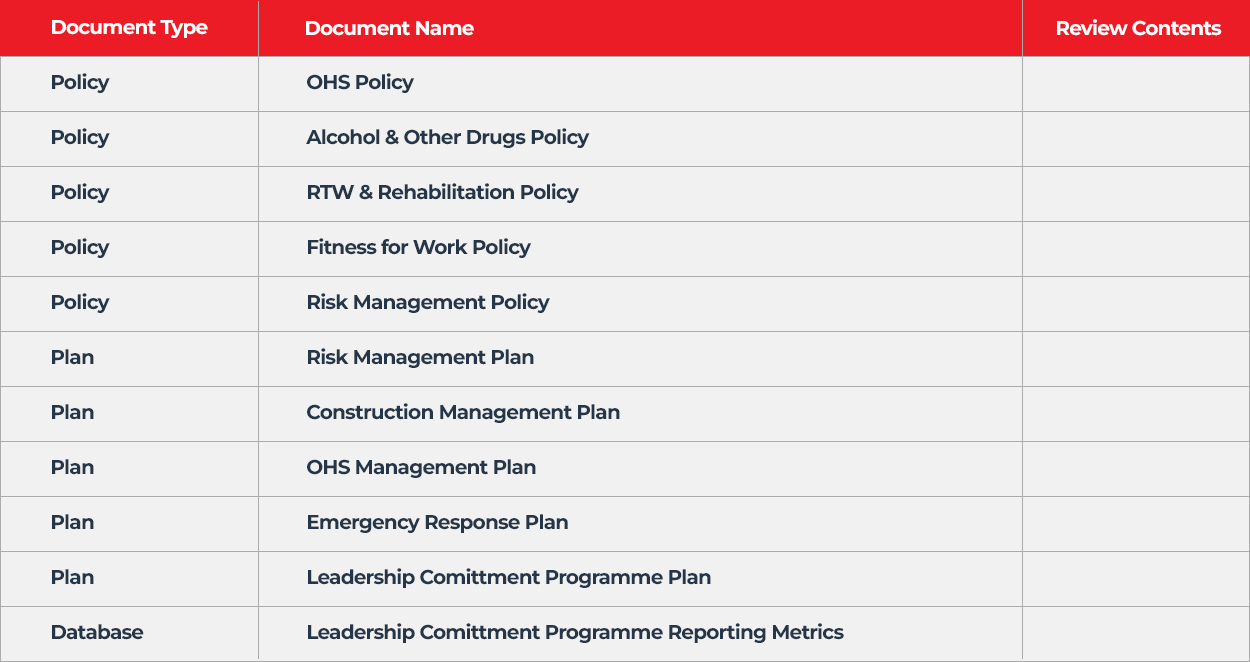
Task: Click the OHS Management Plan name
Action: tap(421, 468)
